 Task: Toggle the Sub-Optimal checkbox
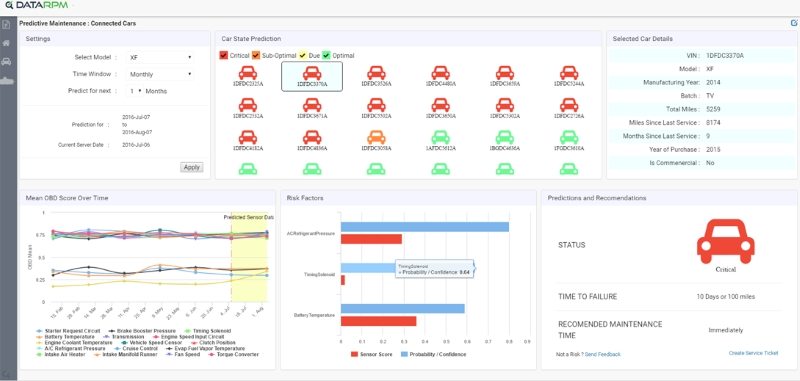click(x=256, y=55)
